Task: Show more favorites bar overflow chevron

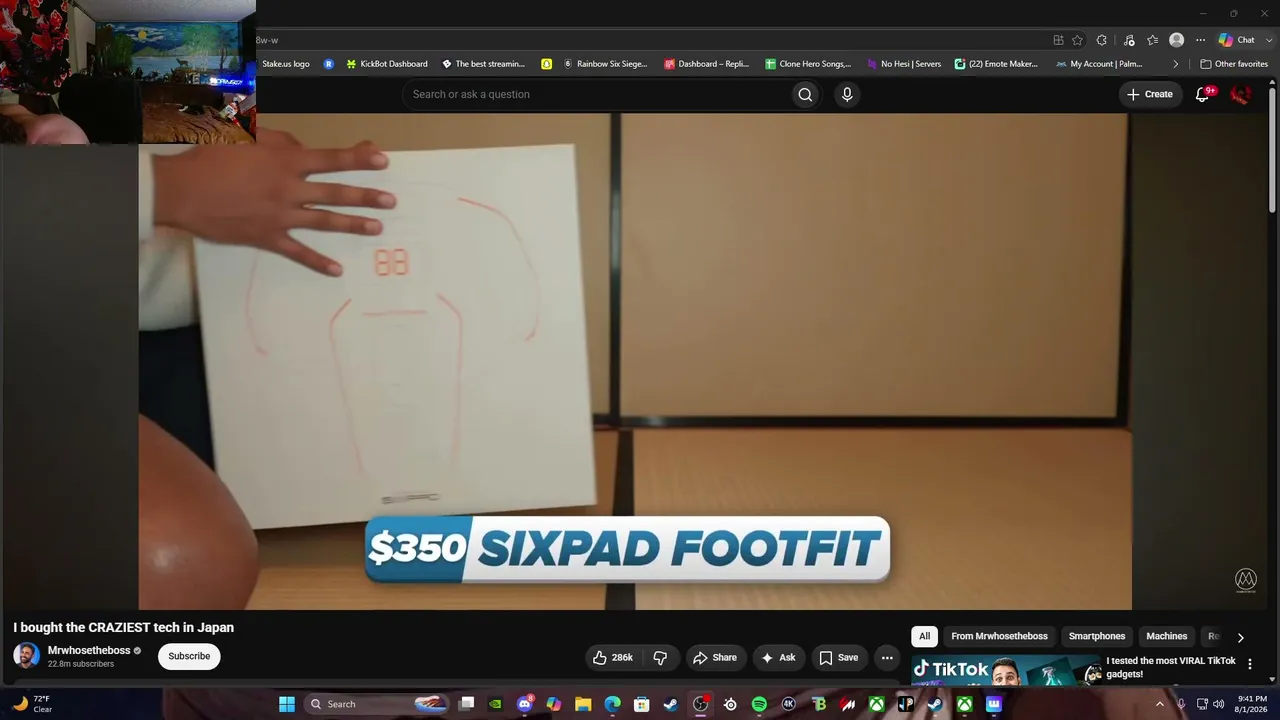Action: point(1176,64)
